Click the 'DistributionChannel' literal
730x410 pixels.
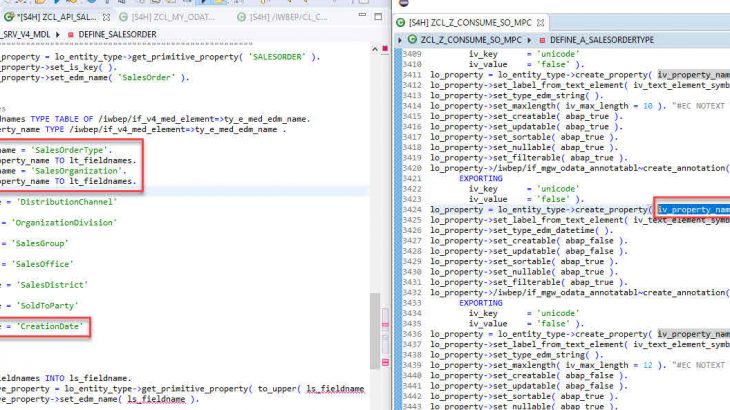click(67, 202)
